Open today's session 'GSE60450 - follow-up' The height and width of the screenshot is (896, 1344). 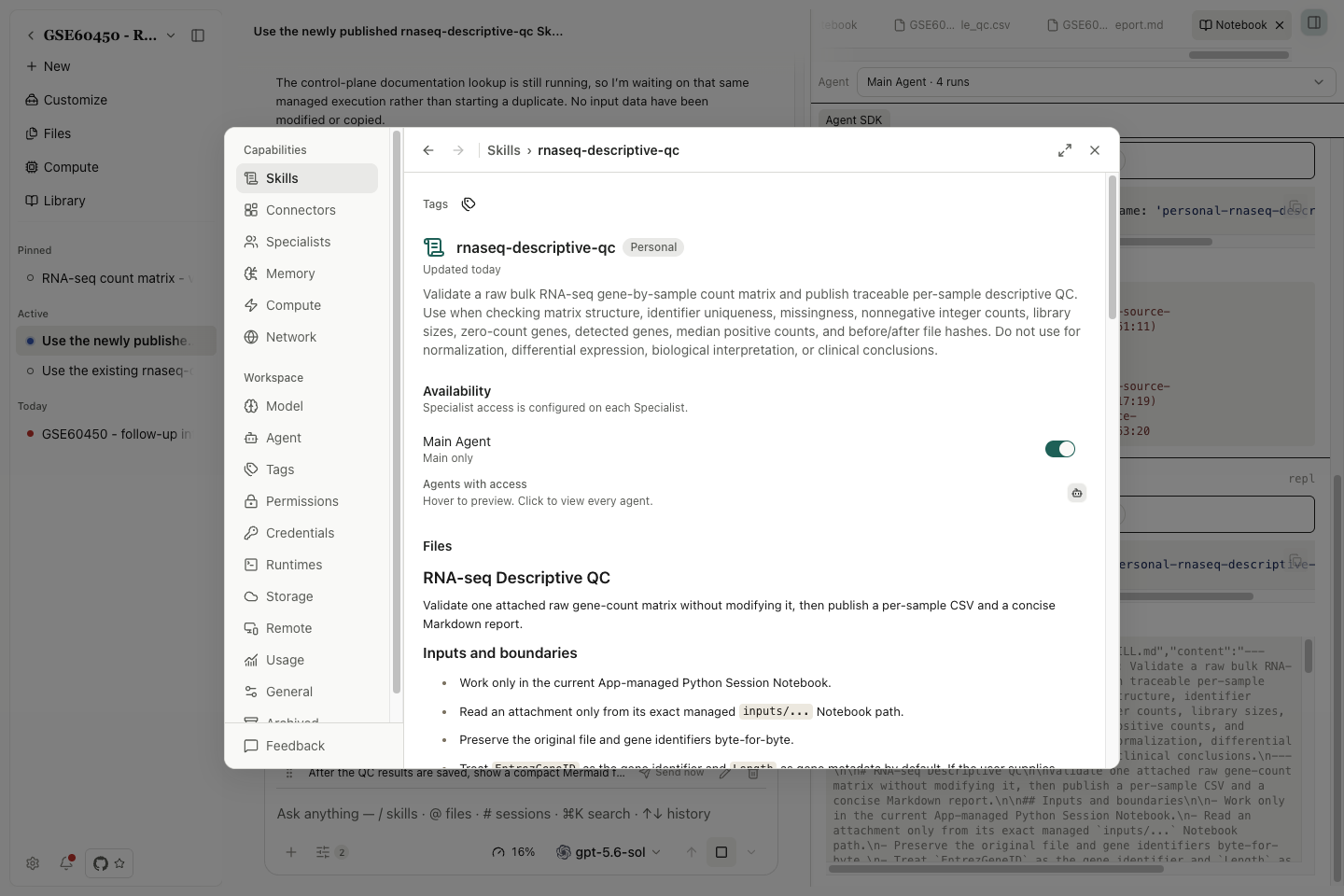click(116, 434)
